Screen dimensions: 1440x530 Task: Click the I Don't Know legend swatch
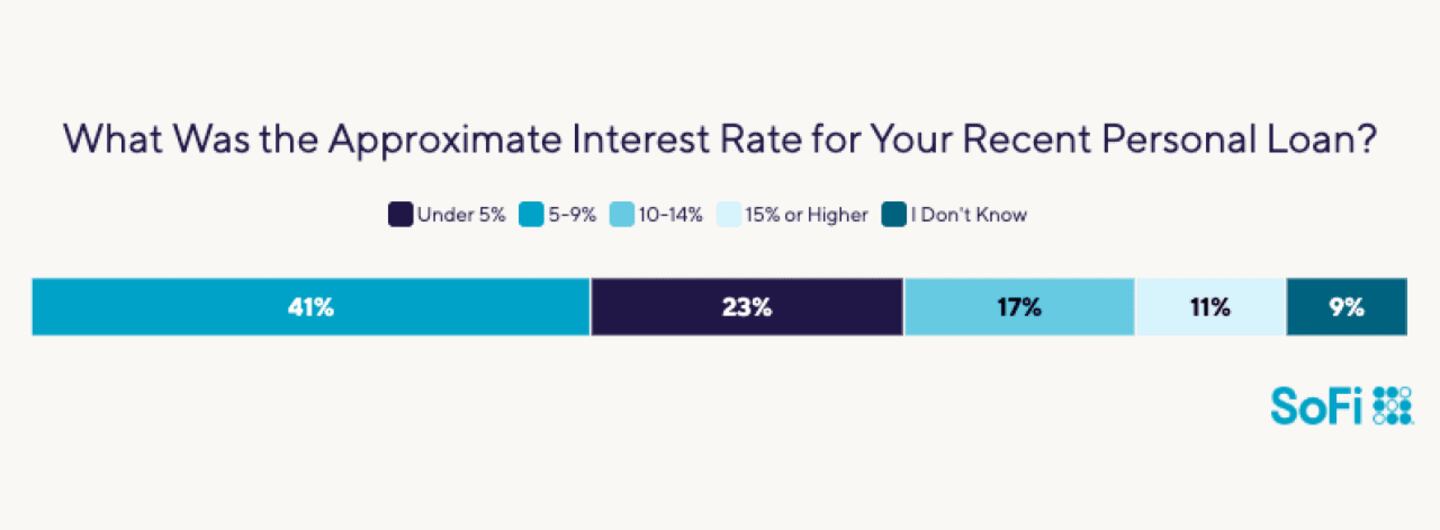tap(893, 215)
